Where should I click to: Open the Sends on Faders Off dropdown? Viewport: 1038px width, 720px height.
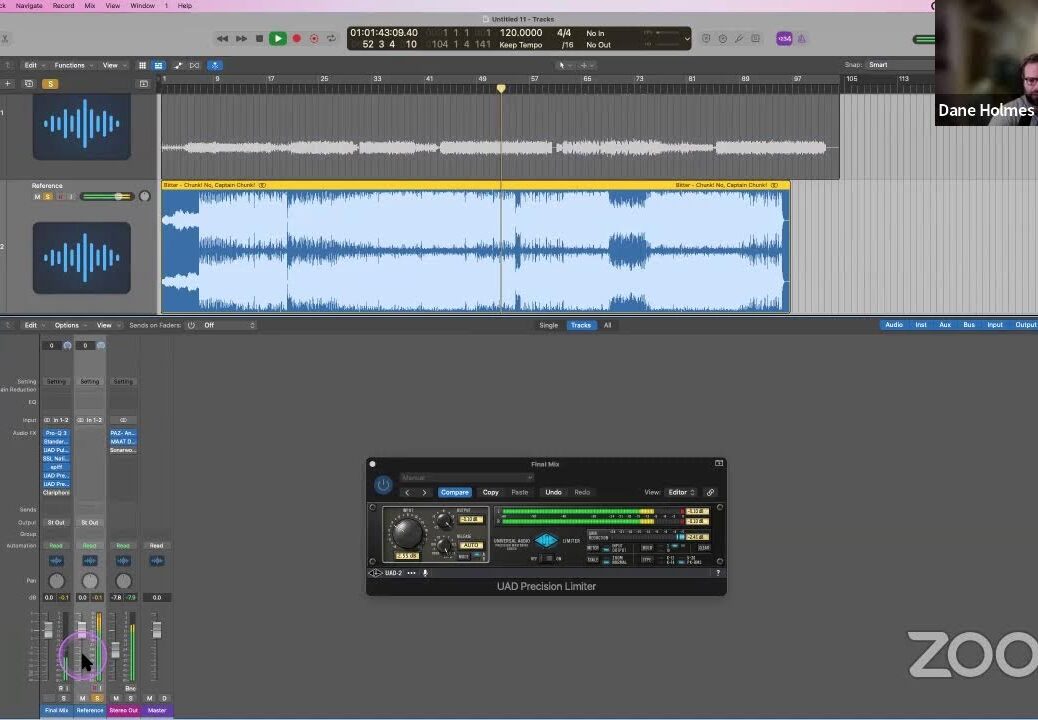click(229, 326)
